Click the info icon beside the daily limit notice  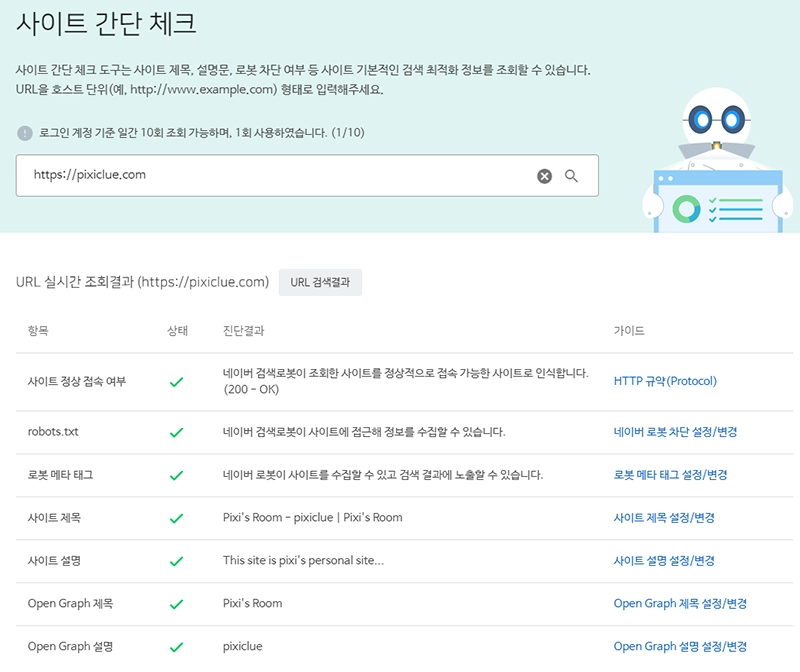[x=25, y=133]
